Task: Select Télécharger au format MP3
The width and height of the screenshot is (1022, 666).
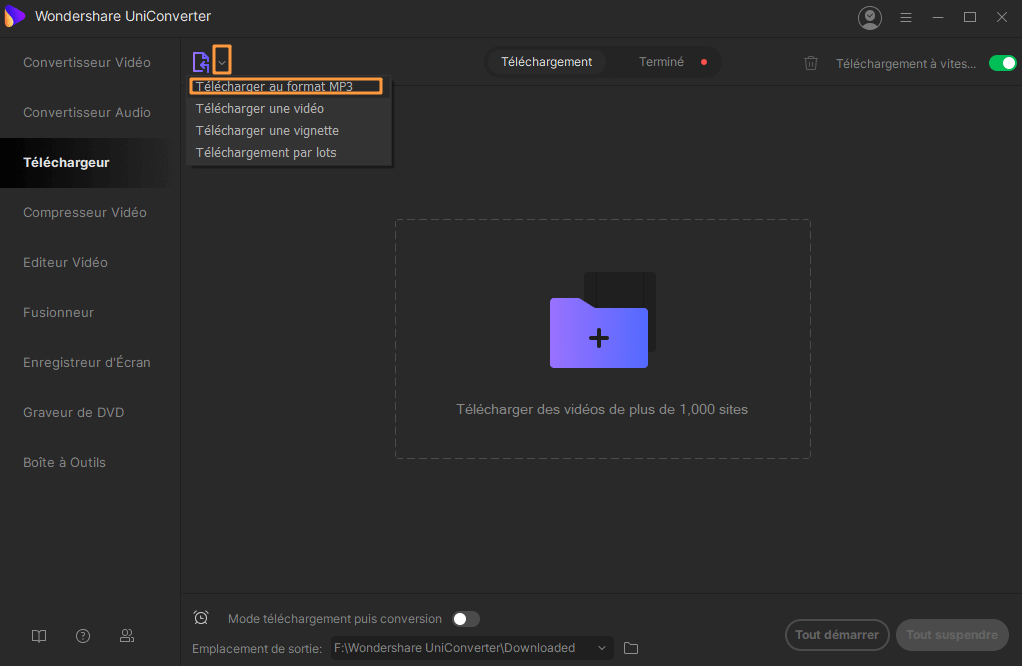Action: tap(275, 87)
